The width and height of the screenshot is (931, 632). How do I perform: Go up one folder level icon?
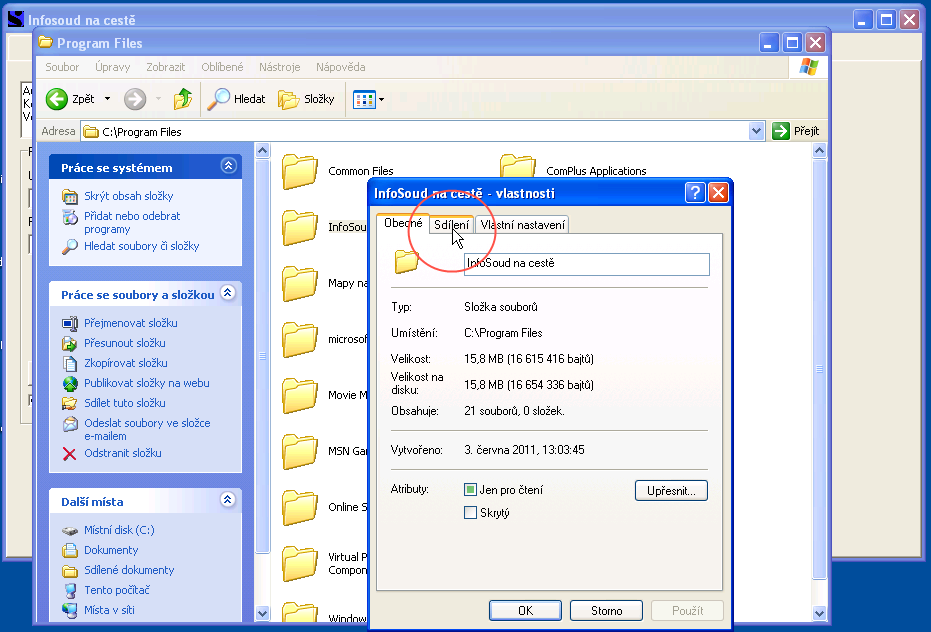point(183,99)
